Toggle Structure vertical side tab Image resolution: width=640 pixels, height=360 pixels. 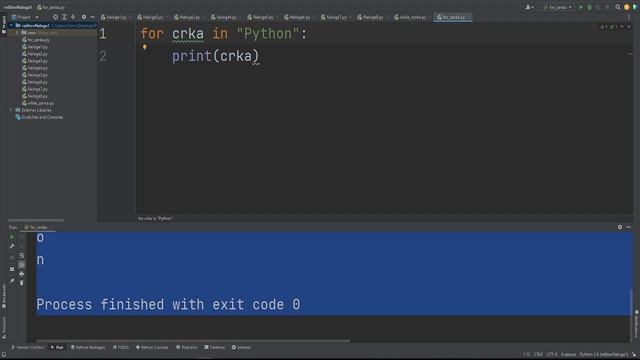point(4,327)
